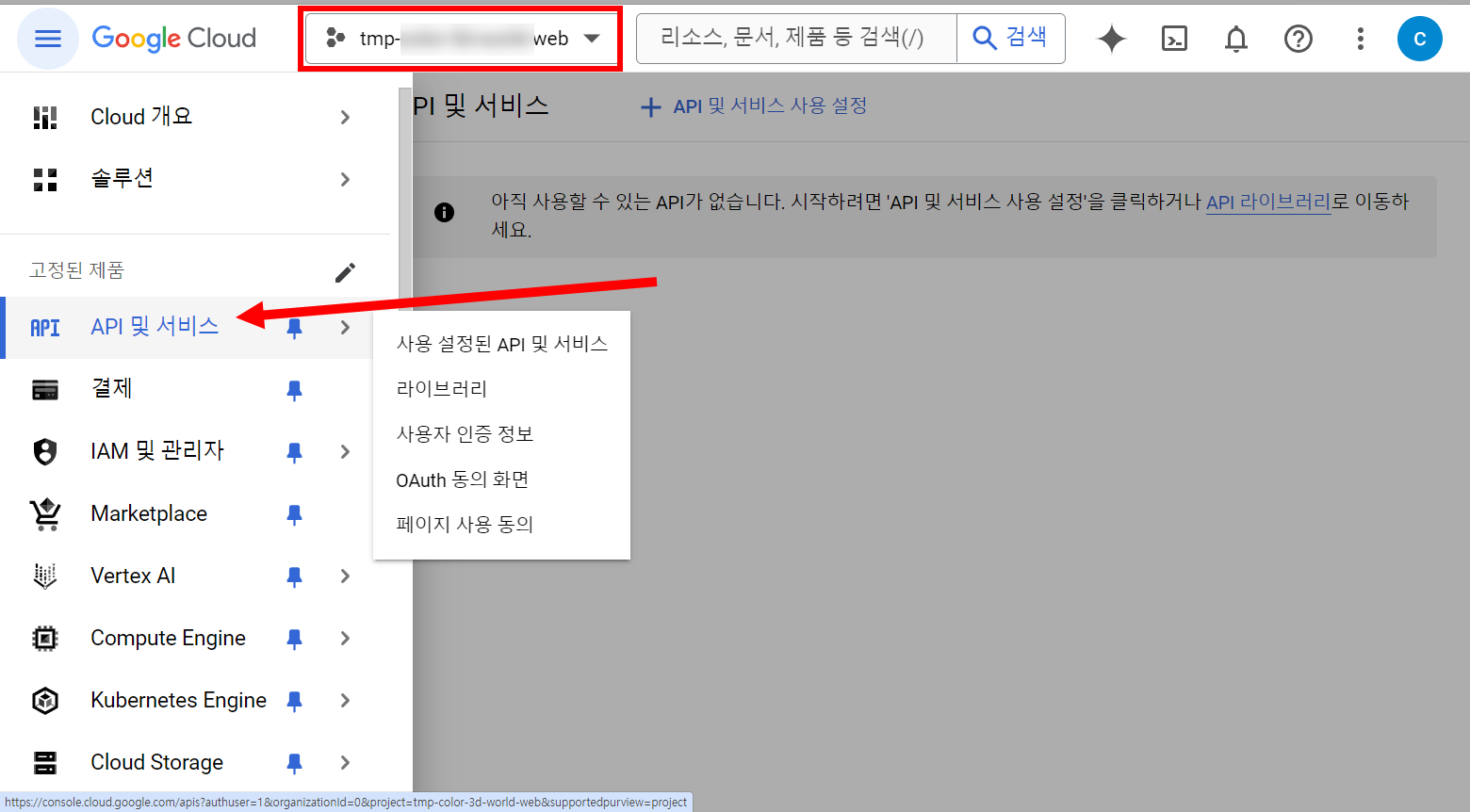Open Kubernetes Engine menu item
The image size is (1470, 812).
pyautogui.click(x=178, y=700)
